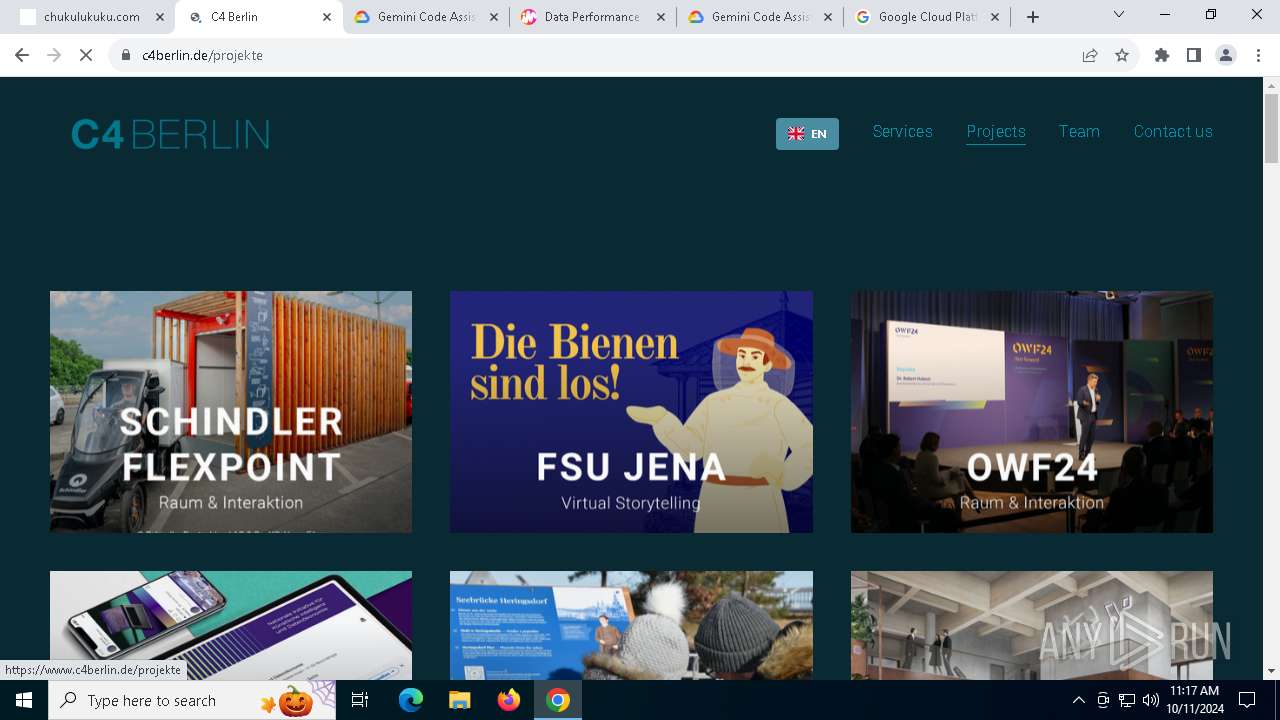
Task: Toggle the browser side panel icon
Action: [x=1194, y=55]
